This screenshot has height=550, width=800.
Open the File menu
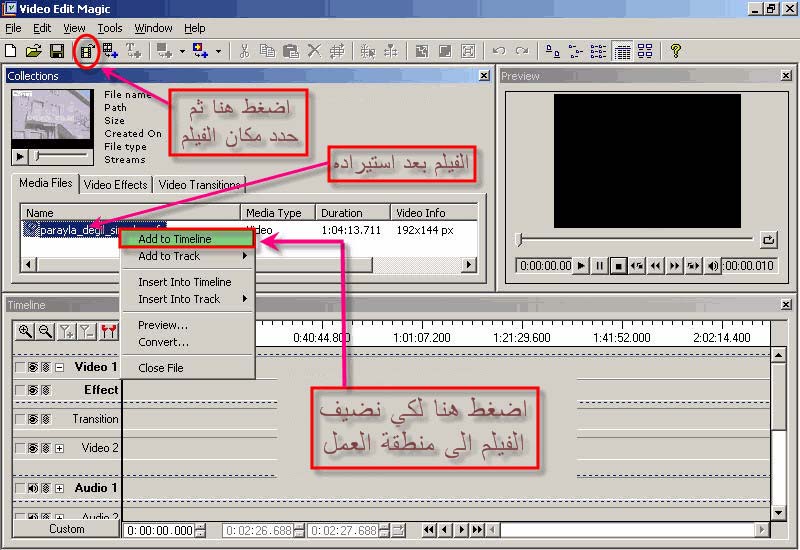(x=13, y=28)
